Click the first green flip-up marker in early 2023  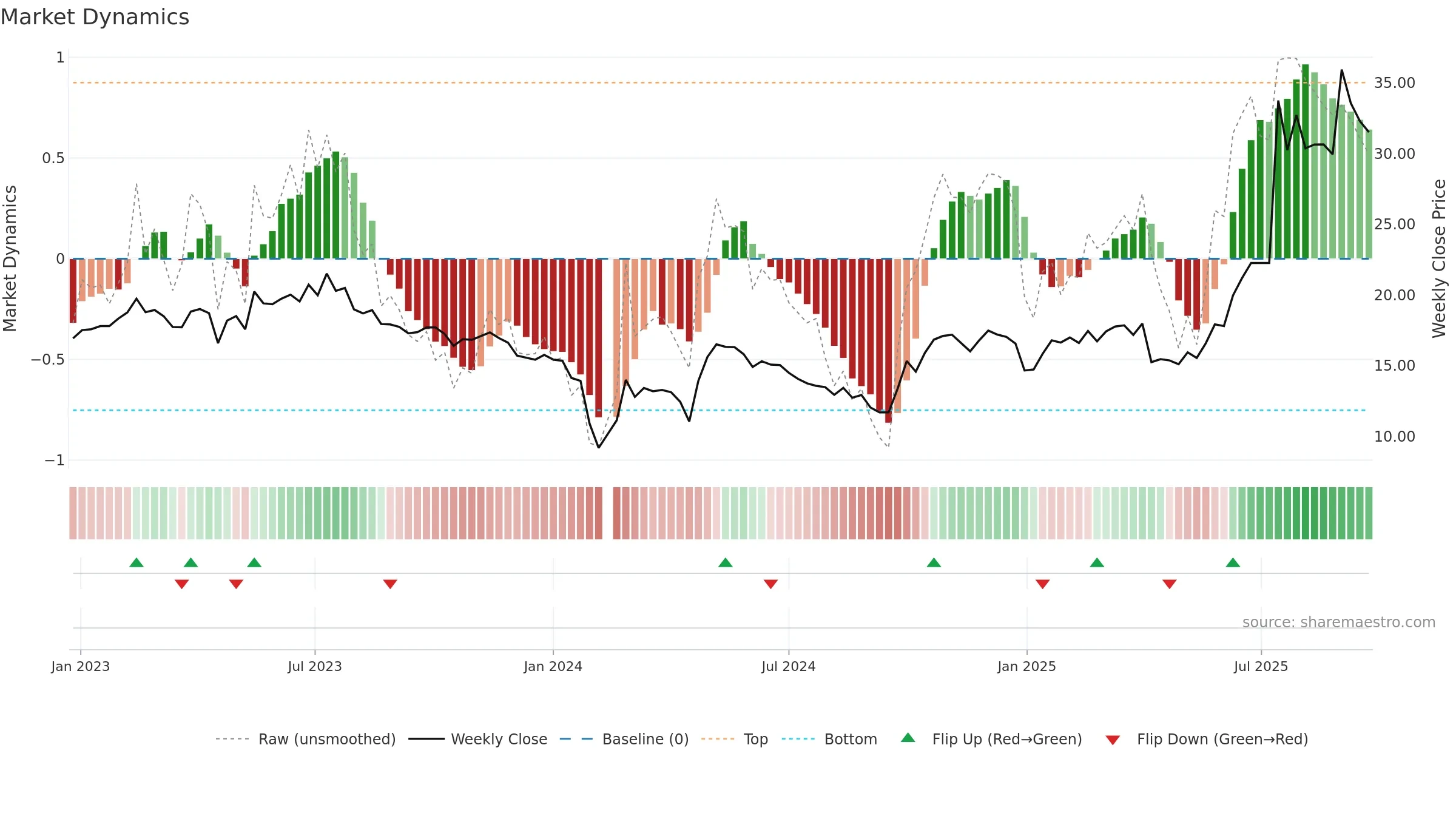coord(136,562)
